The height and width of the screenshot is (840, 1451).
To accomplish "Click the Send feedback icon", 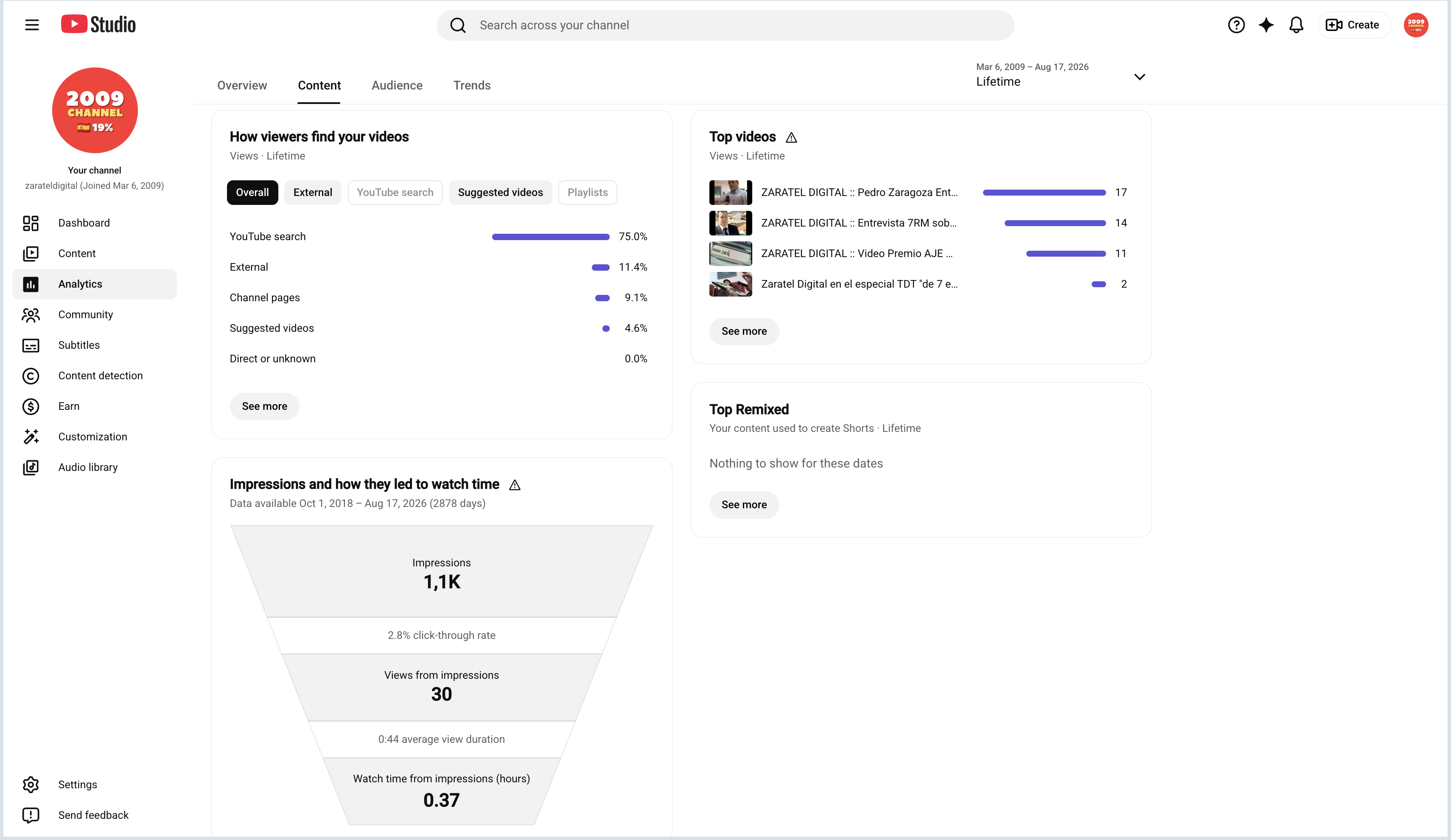I will tap(31, 815).
